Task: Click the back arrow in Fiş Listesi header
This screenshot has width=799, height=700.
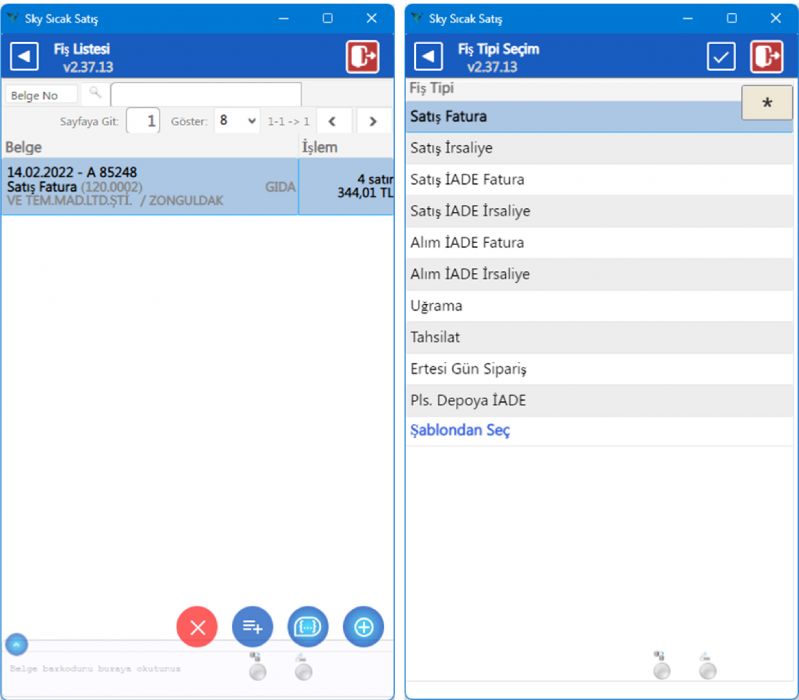Action: (24, 57)
